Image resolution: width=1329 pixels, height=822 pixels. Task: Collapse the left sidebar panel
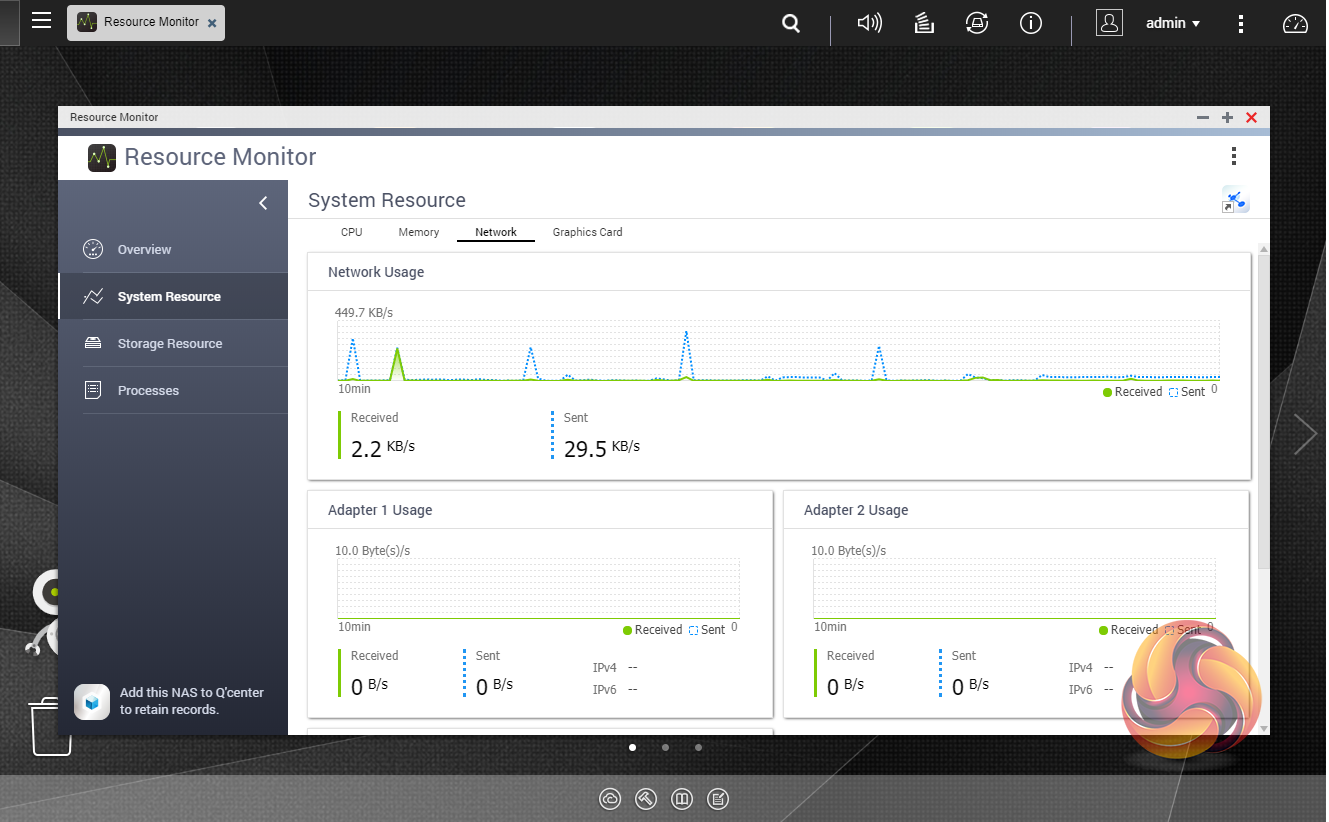tap(263, 203)
